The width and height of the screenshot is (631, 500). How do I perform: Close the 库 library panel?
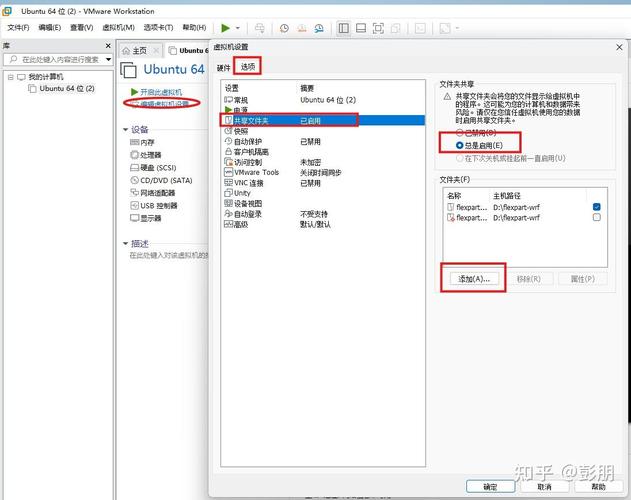108,46
